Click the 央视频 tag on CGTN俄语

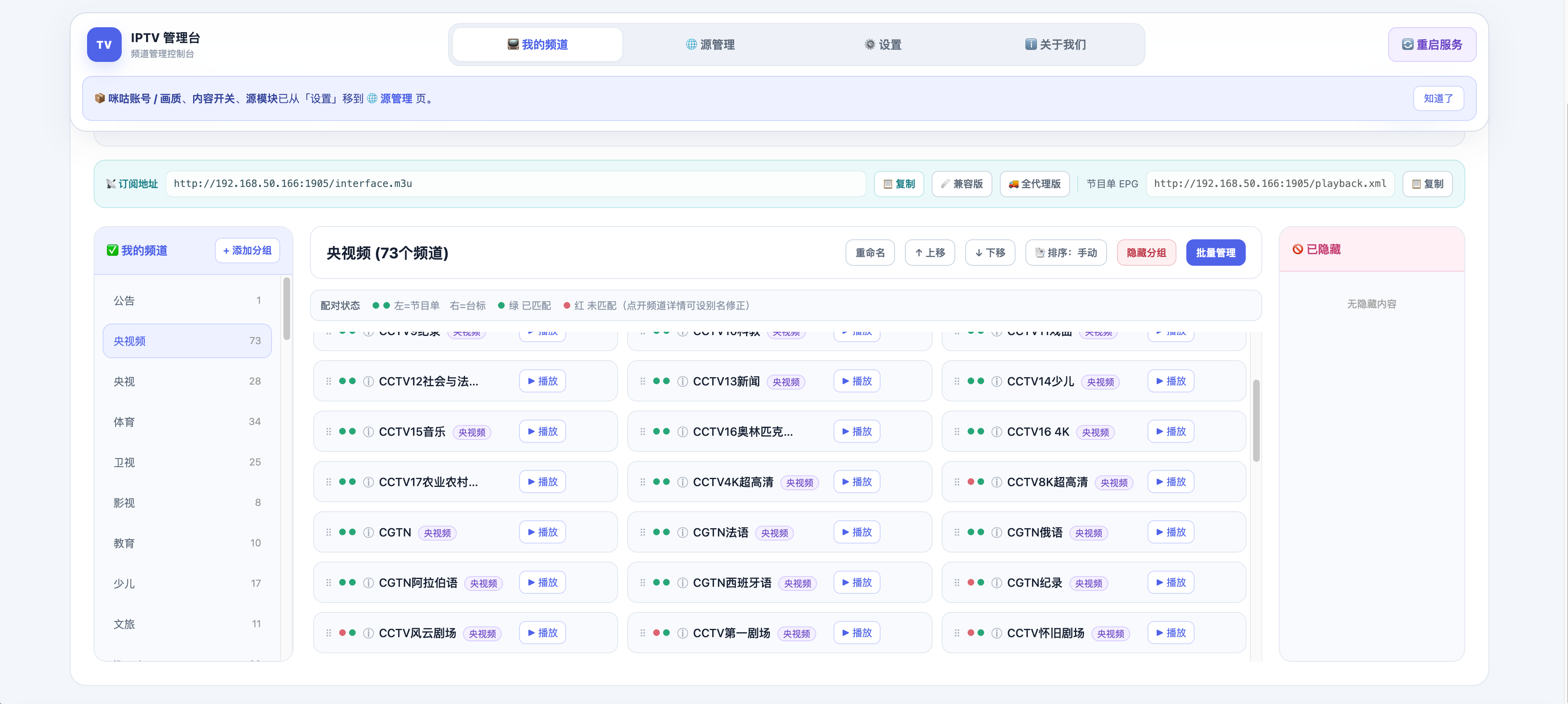[x=1089, y=533]
